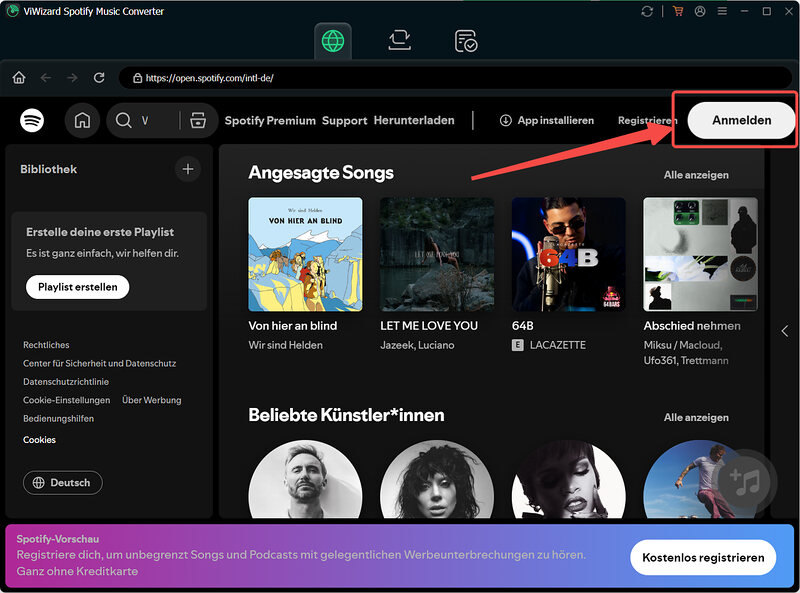
Task: Click Von hier an blind title
Action: point(292,326)
